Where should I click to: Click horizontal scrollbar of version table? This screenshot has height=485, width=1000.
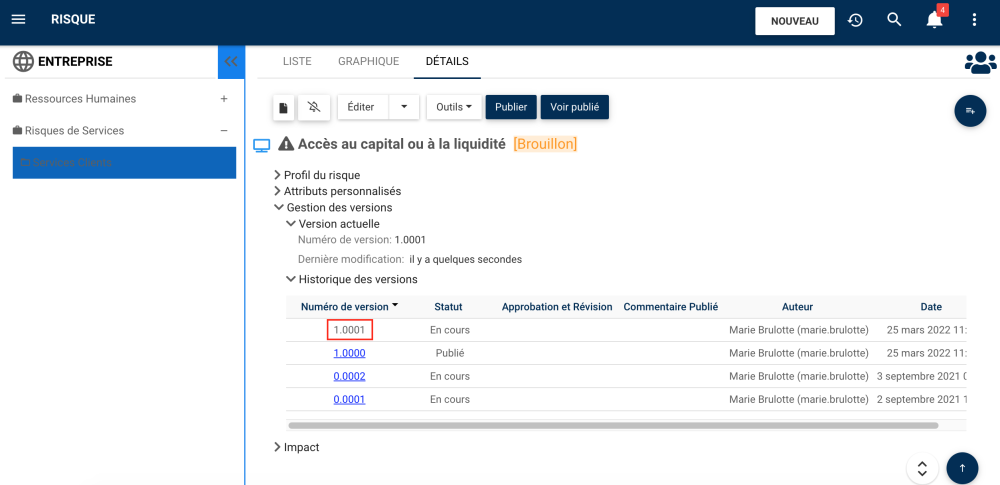pos(613,425)
